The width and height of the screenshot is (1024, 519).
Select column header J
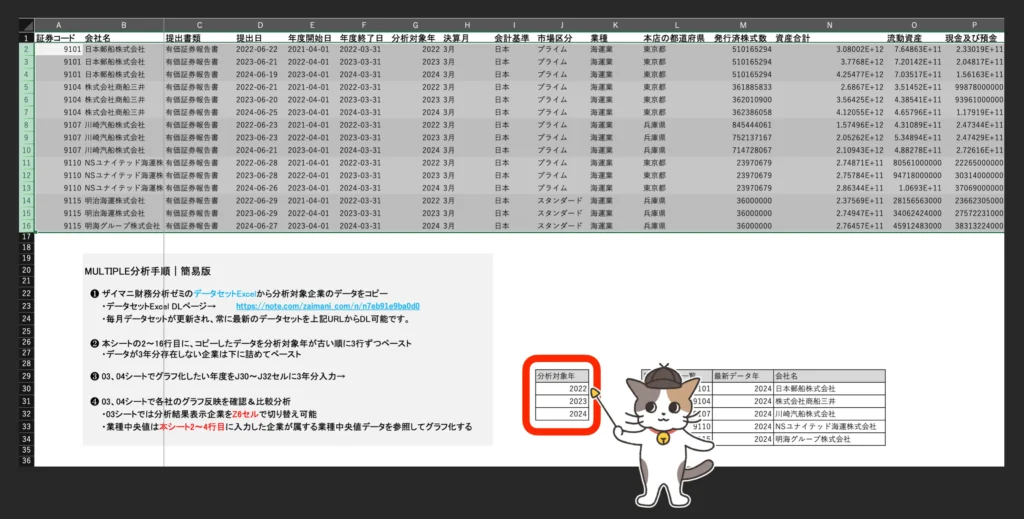click(562, 25)
